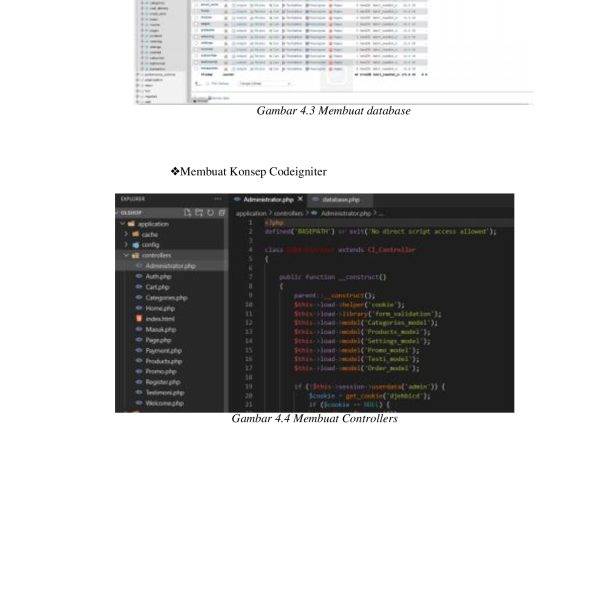Viewport: 600px width, 600px height.
Task: Close the Administrator.php editor tab
Action: coord(298,199)
